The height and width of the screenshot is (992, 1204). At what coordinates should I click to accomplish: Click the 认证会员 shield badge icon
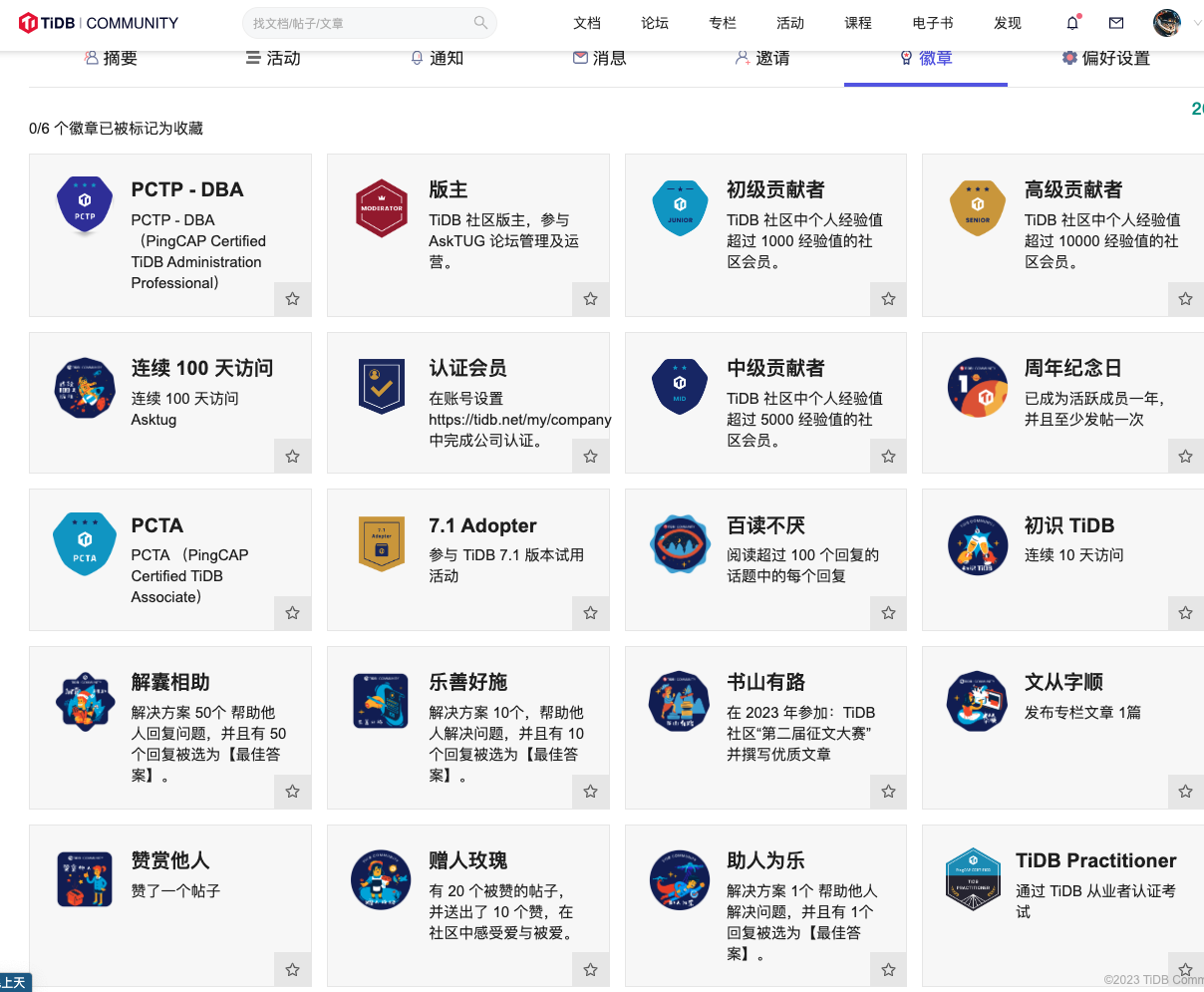(x=382, y=386)
